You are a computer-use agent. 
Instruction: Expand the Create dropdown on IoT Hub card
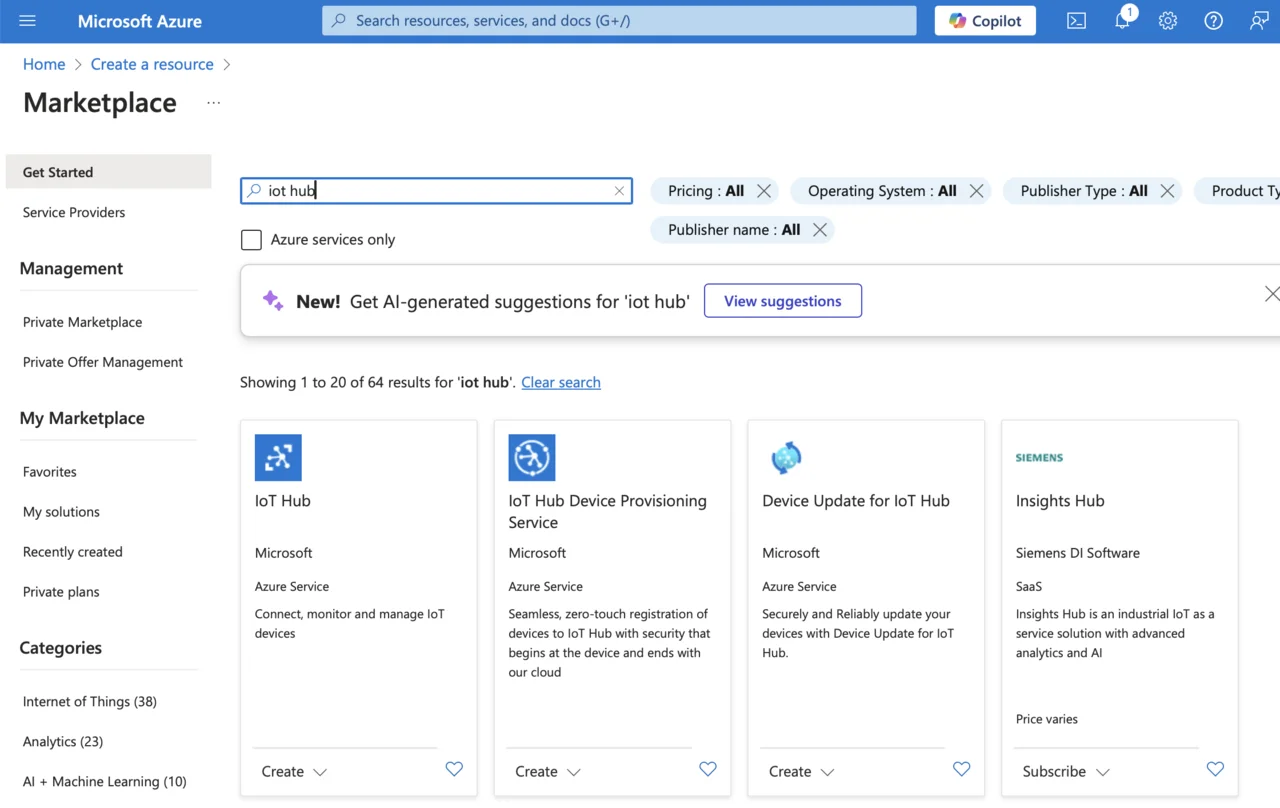tap(294, 772)
